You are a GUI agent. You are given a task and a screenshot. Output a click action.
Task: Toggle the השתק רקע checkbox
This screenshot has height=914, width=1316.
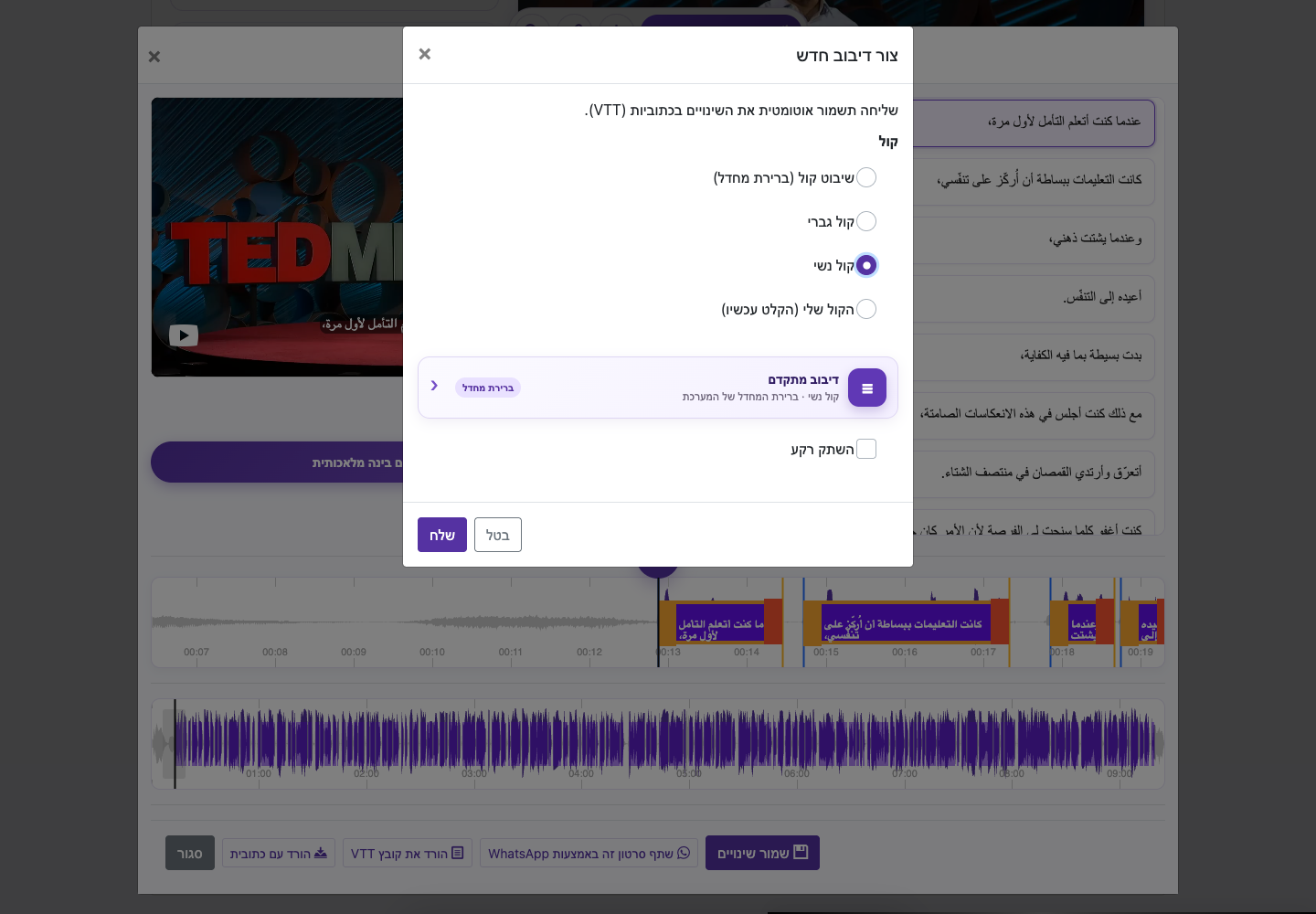[866, 449]
